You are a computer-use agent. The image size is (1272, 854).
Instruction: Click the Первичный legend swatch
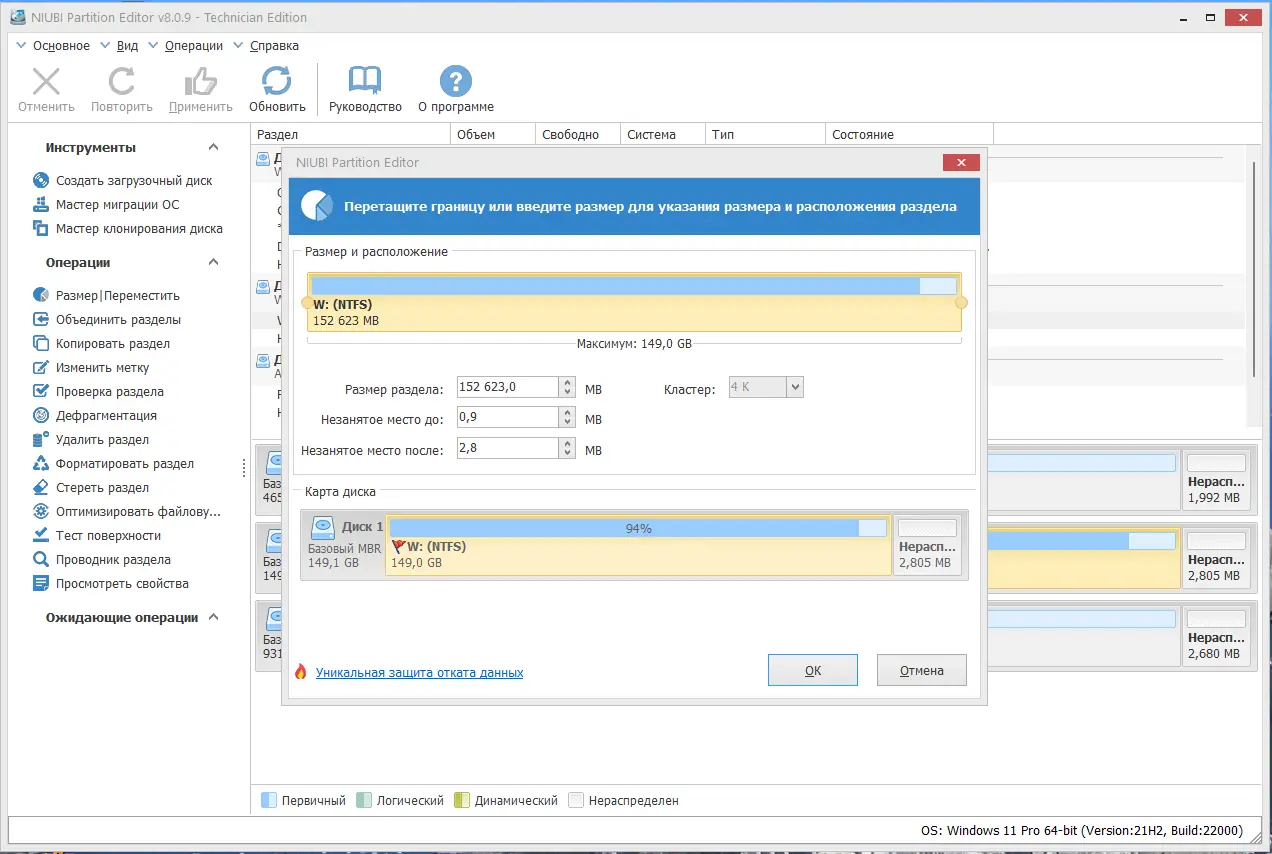[x=268, y=800]
